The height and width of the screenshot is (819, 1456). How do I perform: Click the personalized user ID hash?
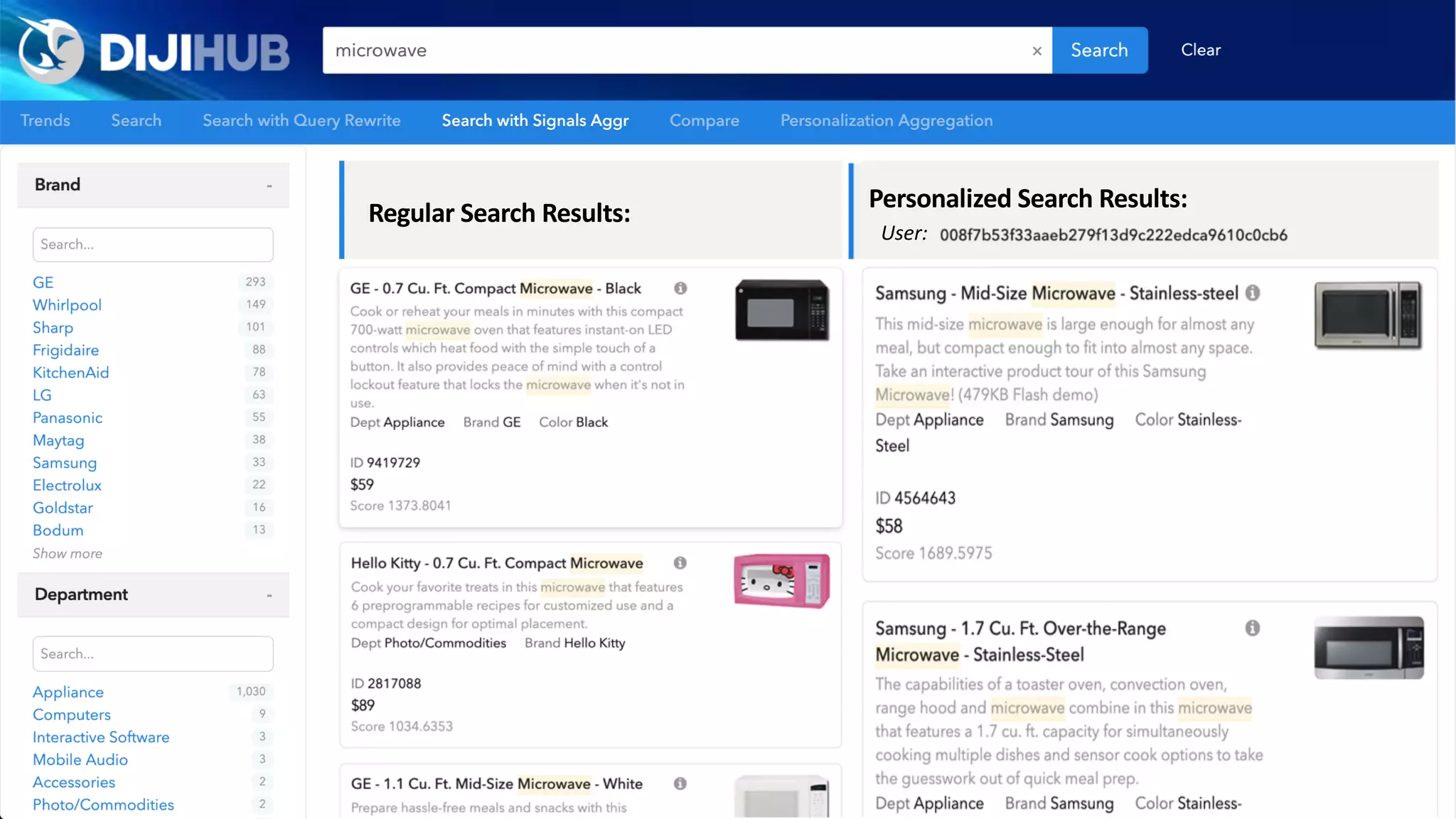coord(1113,235)
